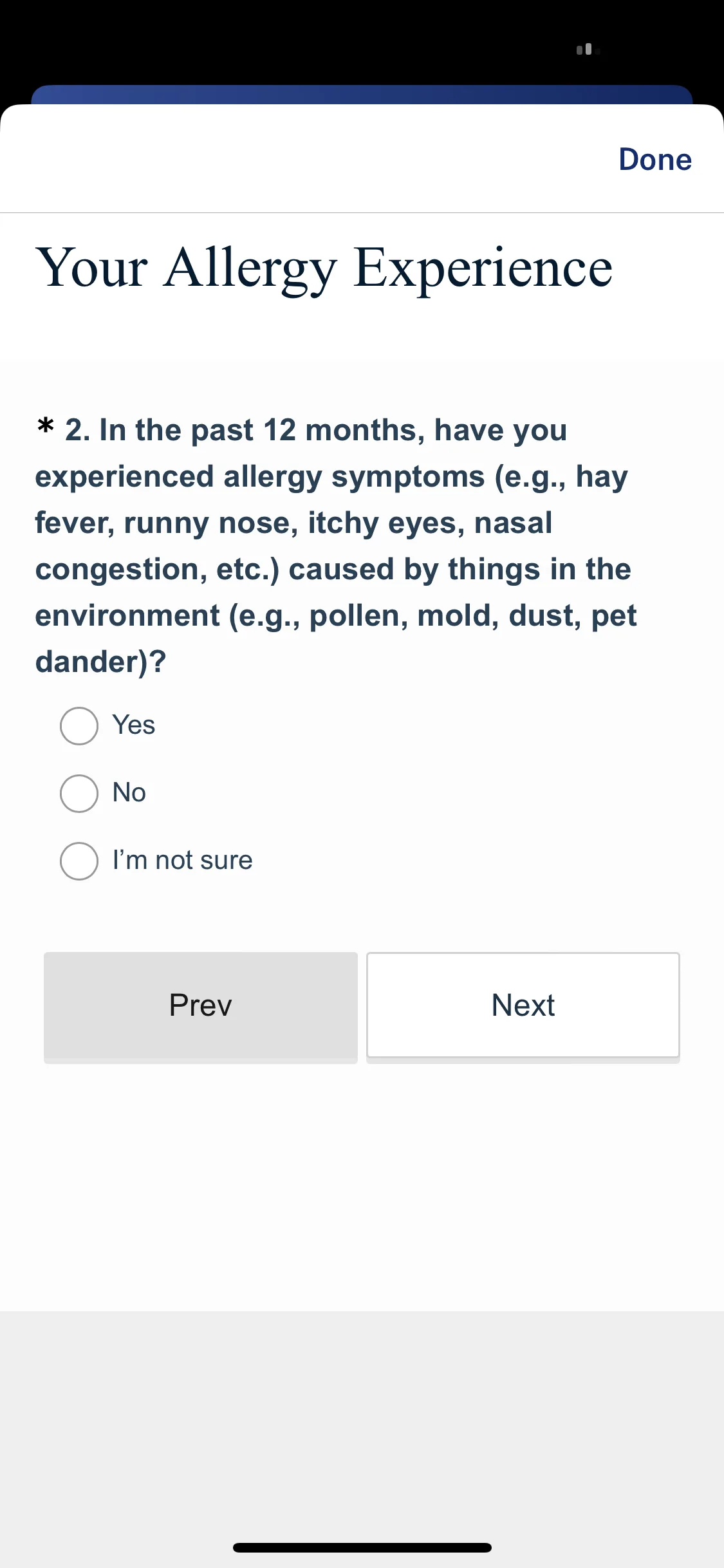Click the empty circle beside I'm not sure
This screenshot has width=724, height=1568.
(79, 861)
